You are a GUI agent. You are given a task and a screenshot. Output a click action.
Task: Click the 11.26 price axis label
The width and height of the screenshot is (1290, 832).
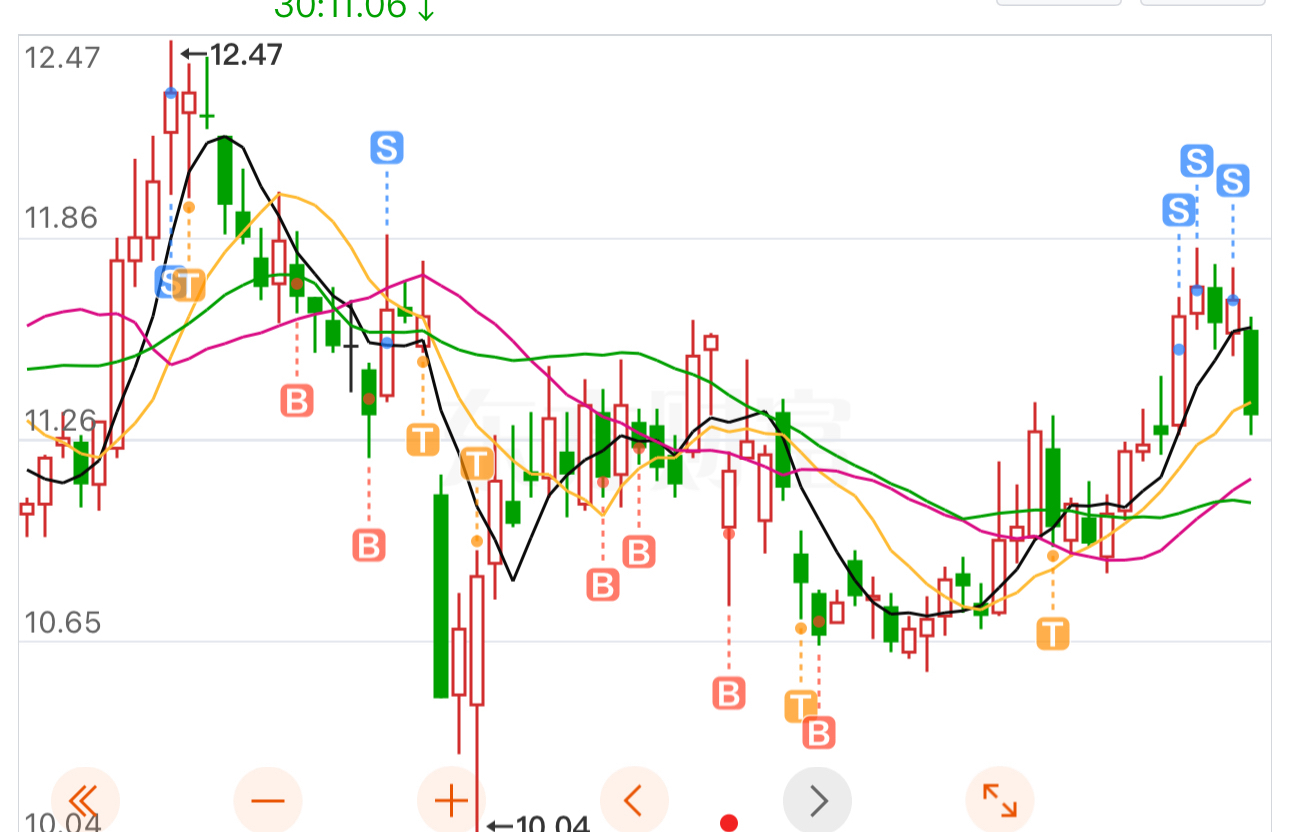[61, 420]
